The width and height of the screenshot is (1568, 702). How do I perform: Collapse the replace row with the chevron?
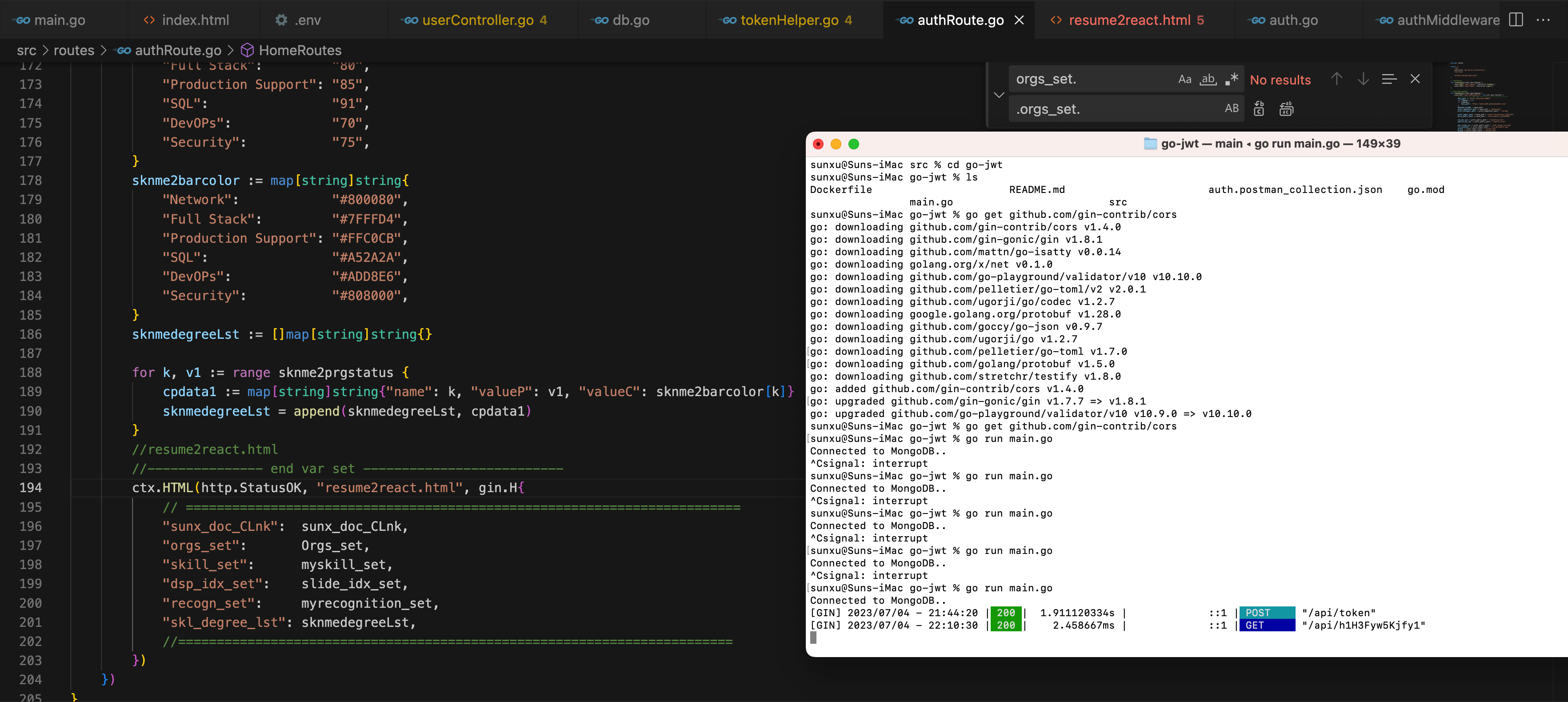coord(999,95)
